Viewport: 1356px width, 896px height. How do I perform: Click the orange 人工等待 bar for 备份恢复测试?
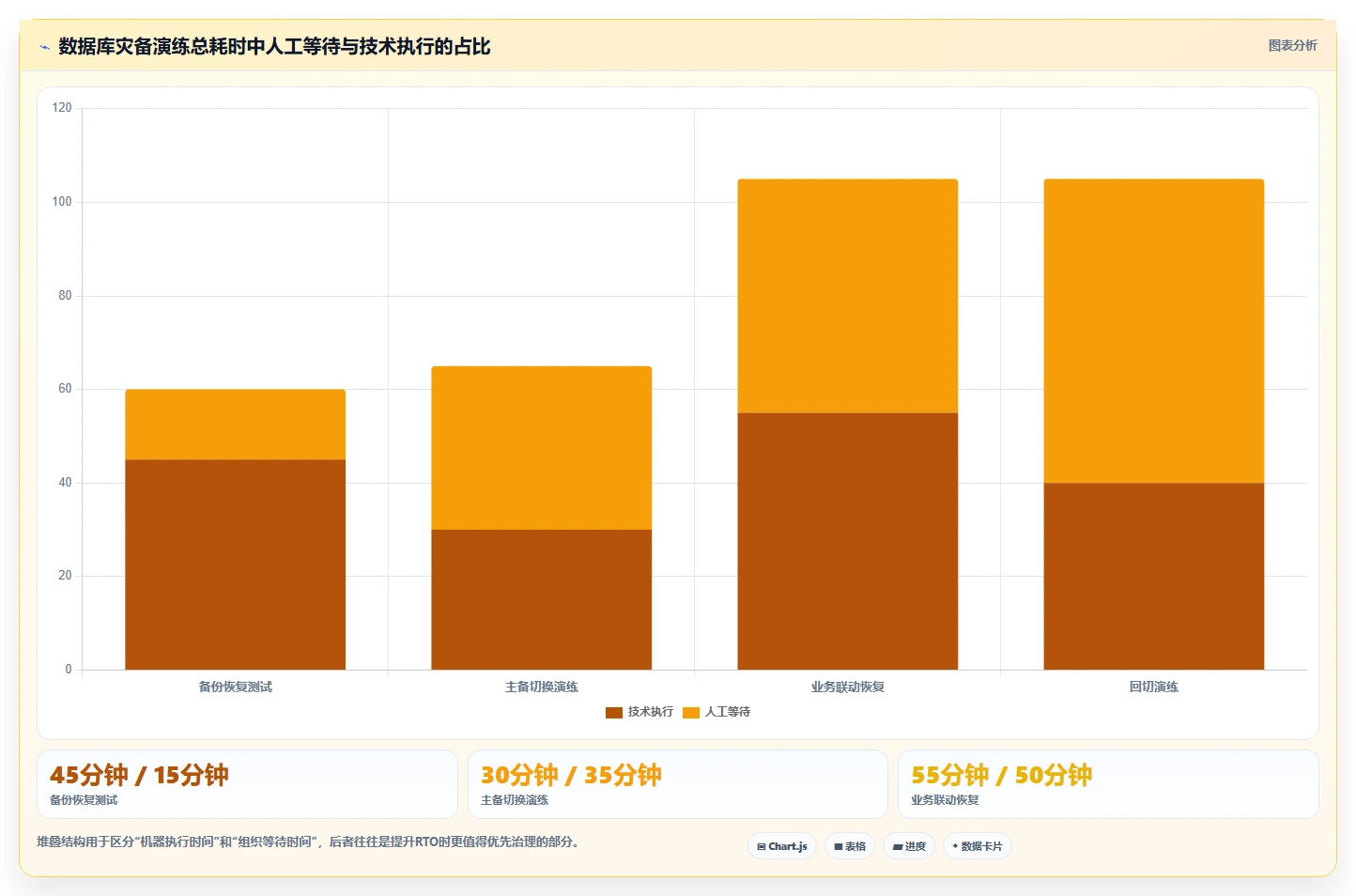click(x=235, y=425)
